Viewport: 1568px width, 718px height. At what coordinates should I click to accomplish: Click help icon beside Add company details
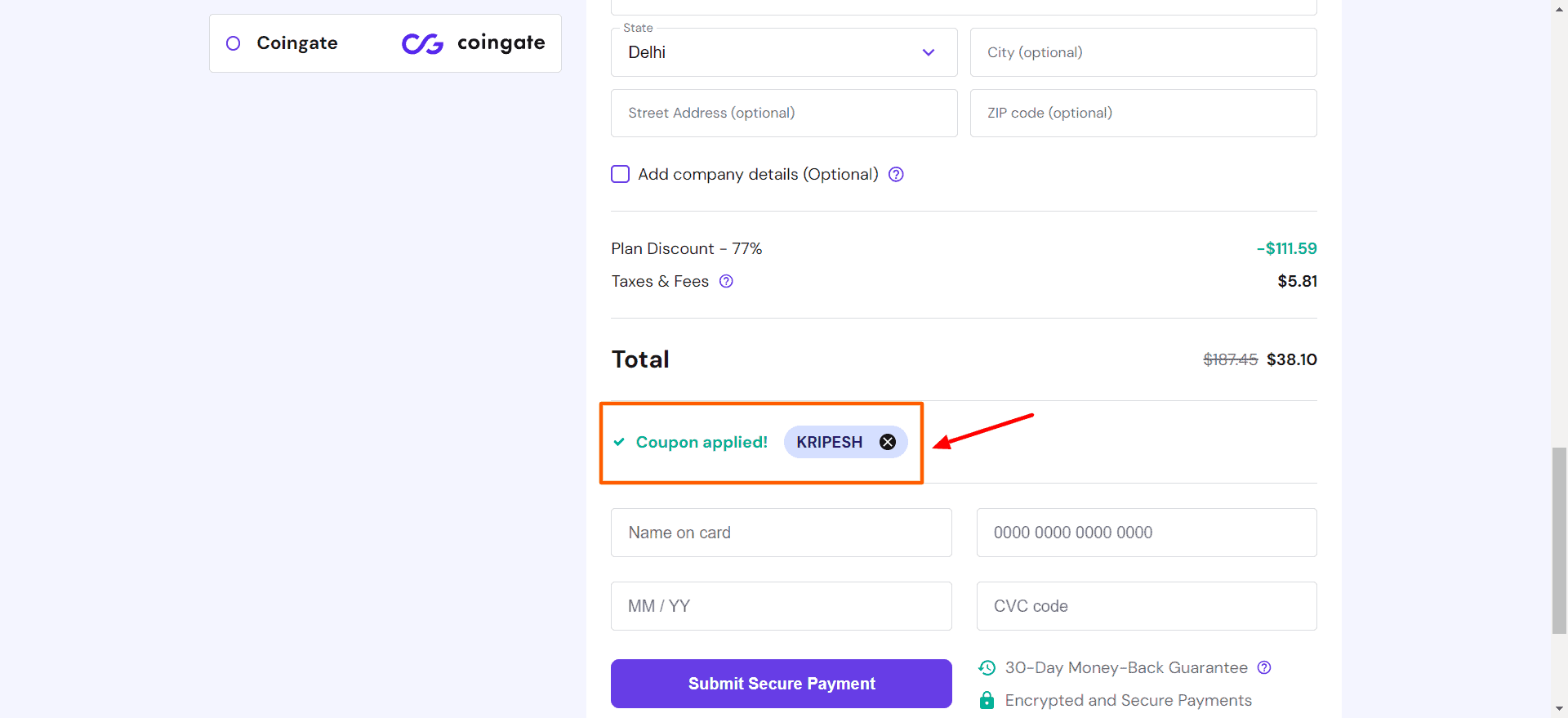[x=896, y=174]
